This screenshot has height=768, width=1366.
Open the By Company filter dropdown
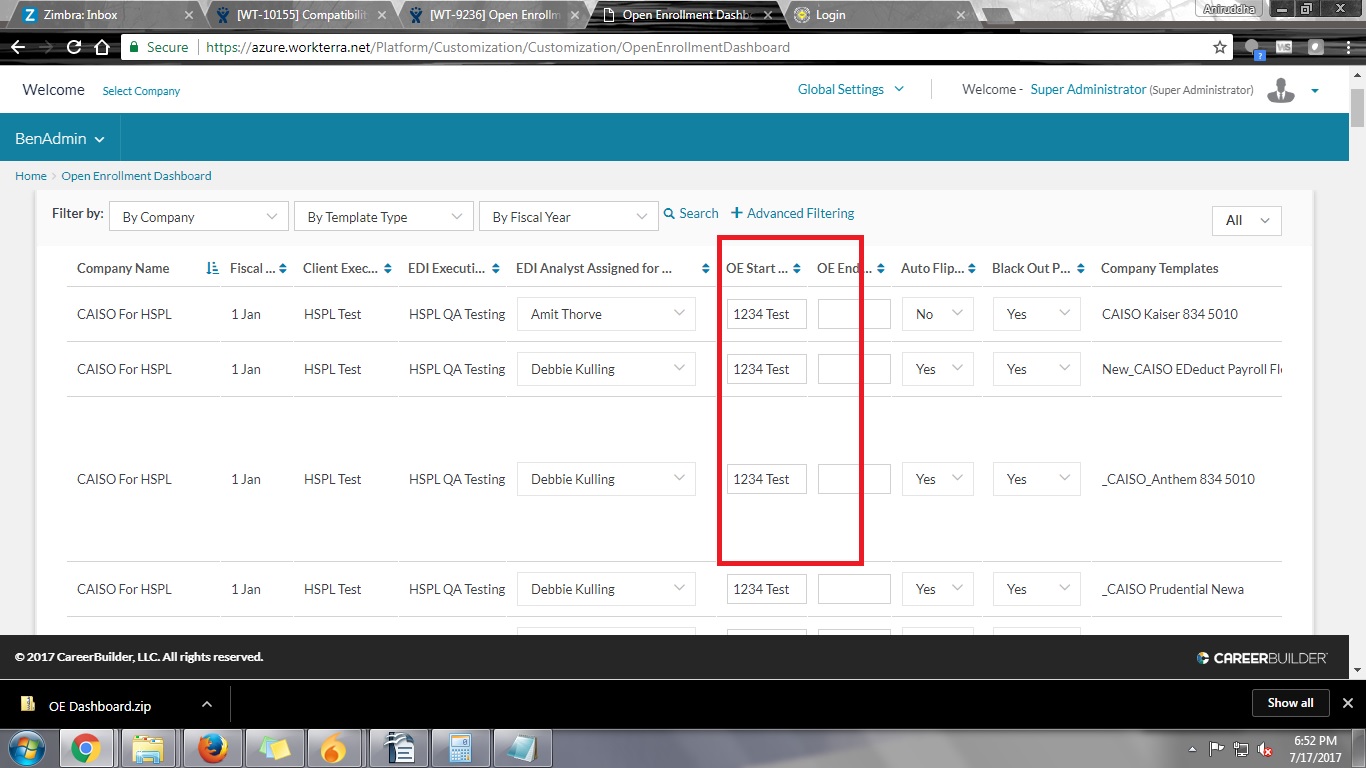pyautogui.click(x=198, y=217)
